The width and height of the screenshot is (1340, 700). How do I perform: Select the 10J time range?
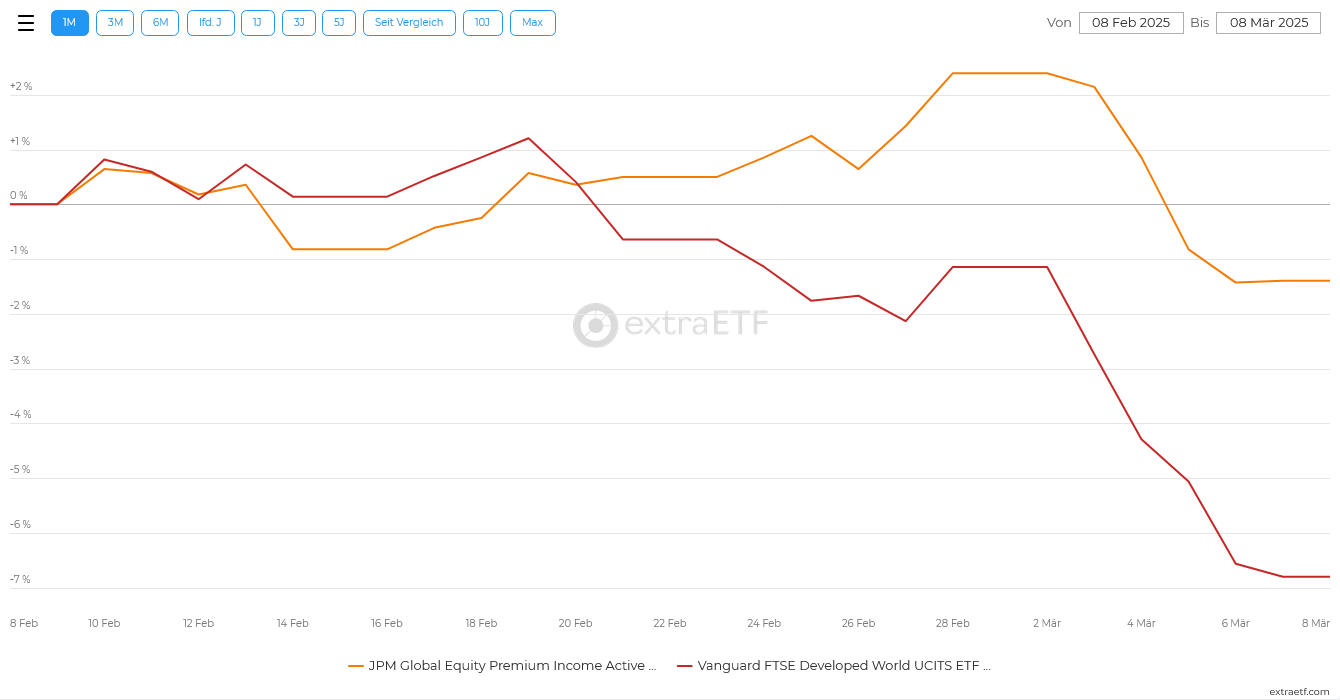click(482, 23)
